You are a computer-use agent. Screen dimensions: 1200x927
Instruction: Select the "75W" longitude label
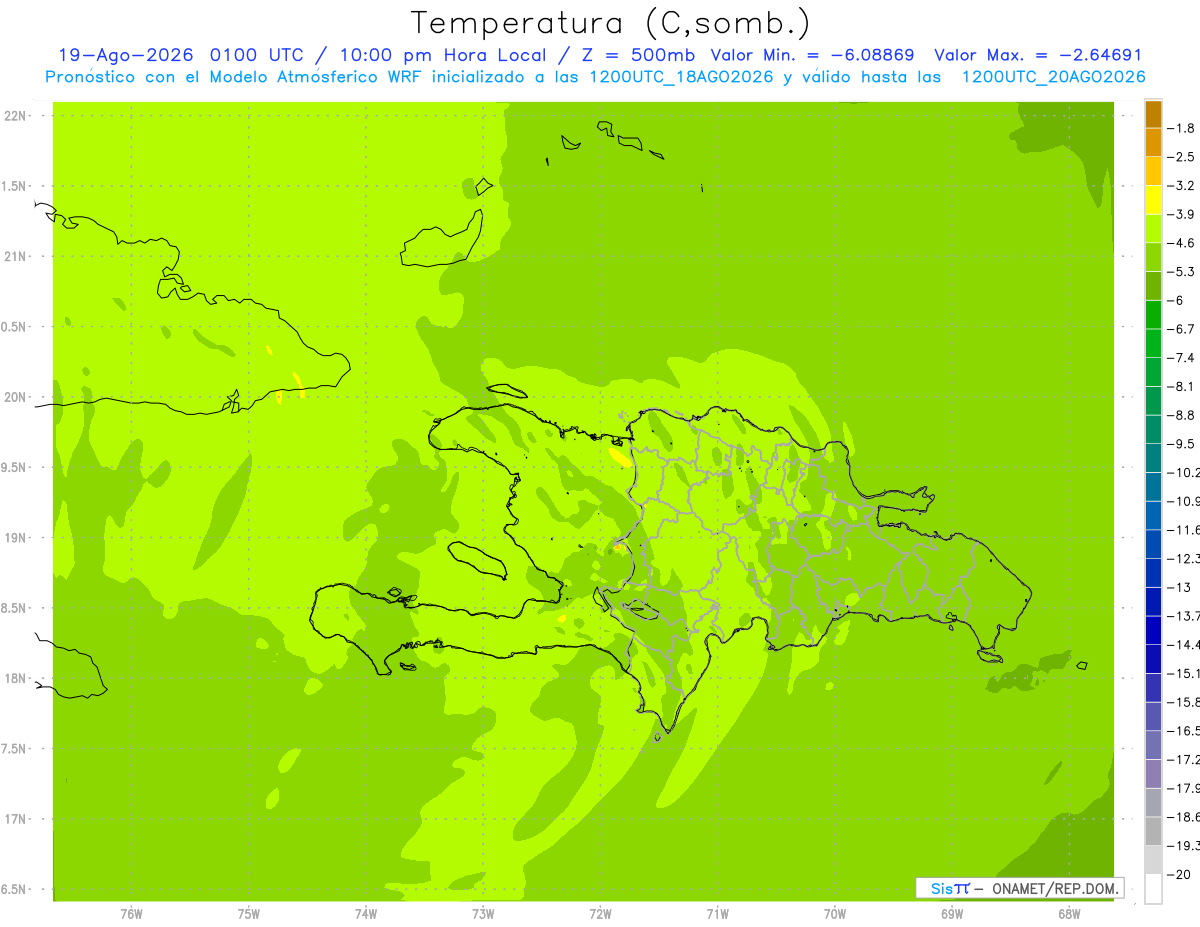(249, 914)
